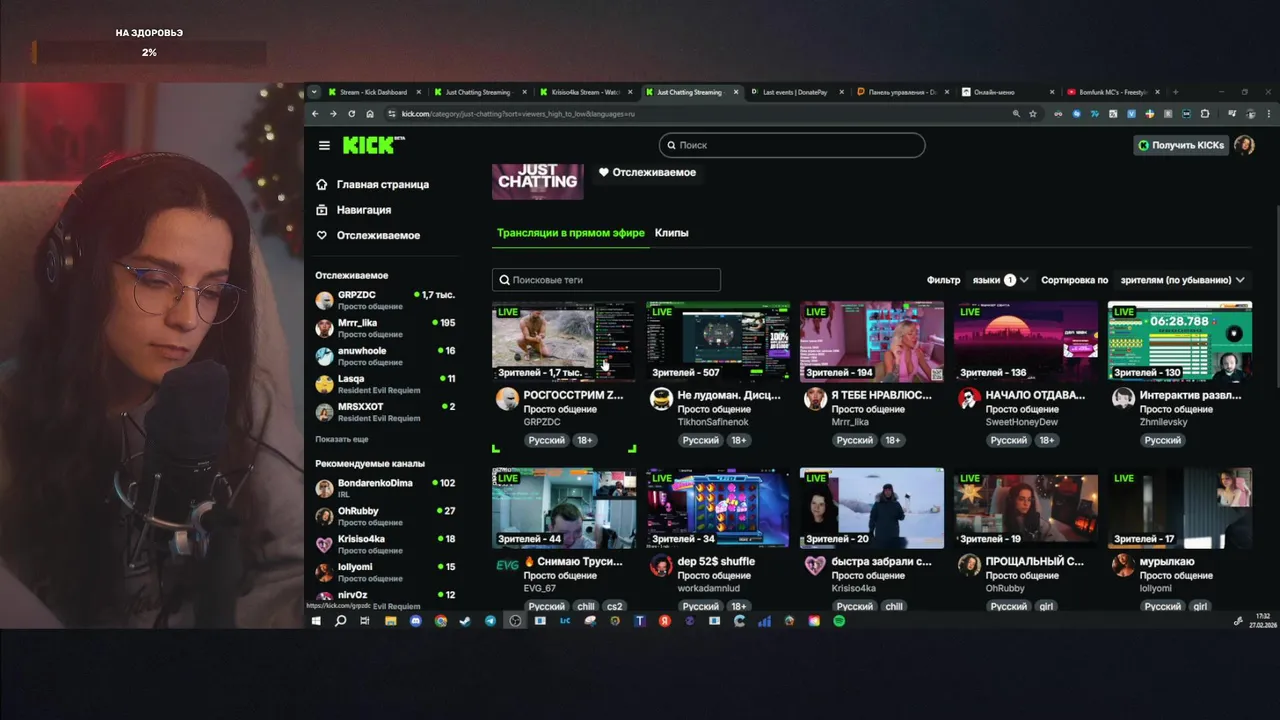The image size is (1280, 720).
Task: Click the browser back arrow
Action: 316,114
